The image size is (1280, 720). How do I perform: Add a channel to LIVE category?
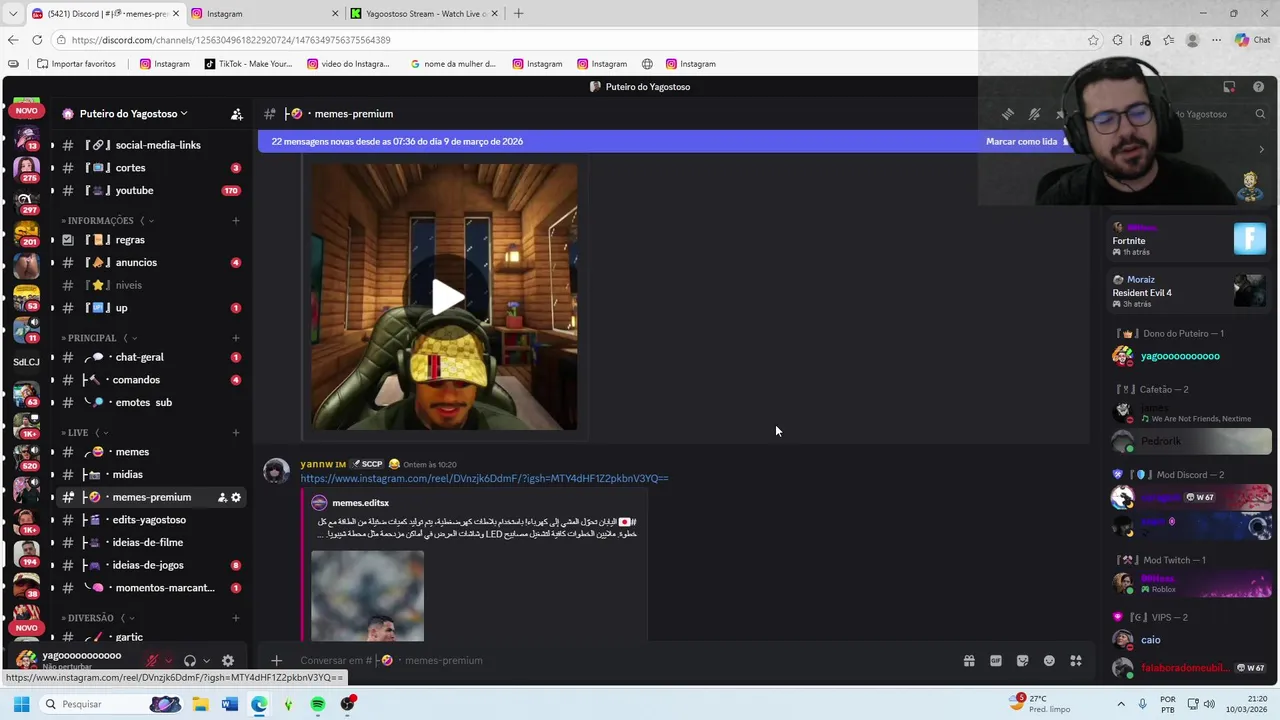236,433
